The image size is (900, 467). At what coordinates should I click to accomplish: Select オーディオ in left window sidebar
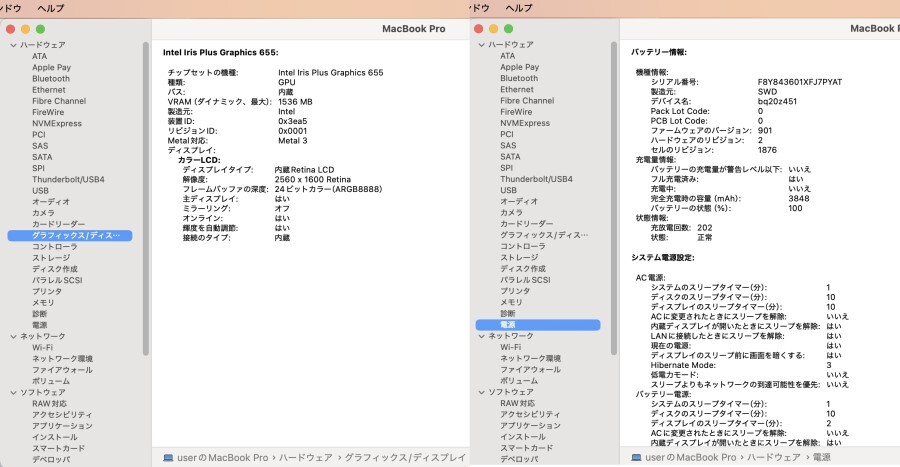(51, 201)
